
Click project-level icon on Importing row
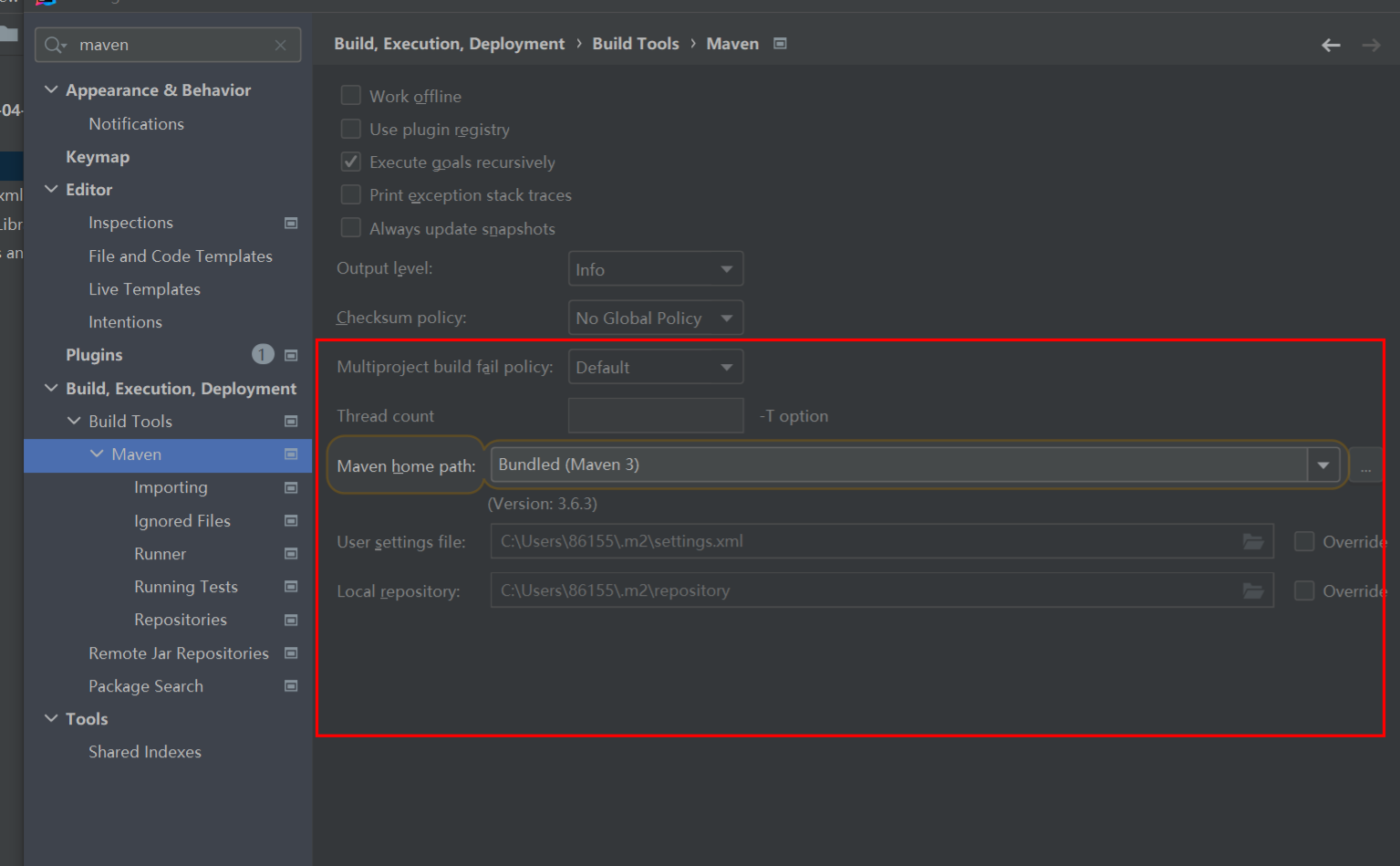[x=291, y=487]
